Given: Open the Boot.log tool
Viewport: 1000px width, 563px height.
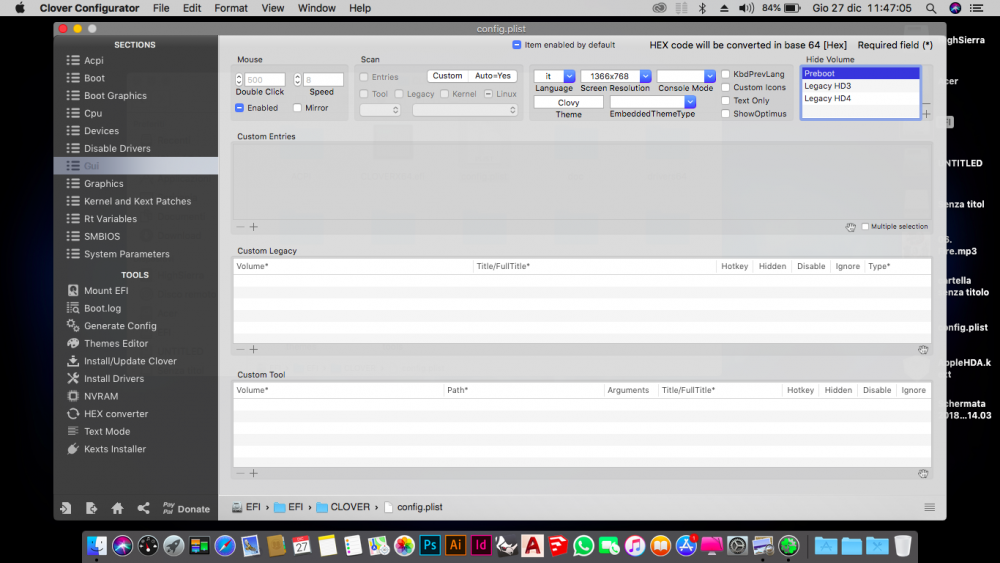Looking at the screenshot, I should [102, 308].
